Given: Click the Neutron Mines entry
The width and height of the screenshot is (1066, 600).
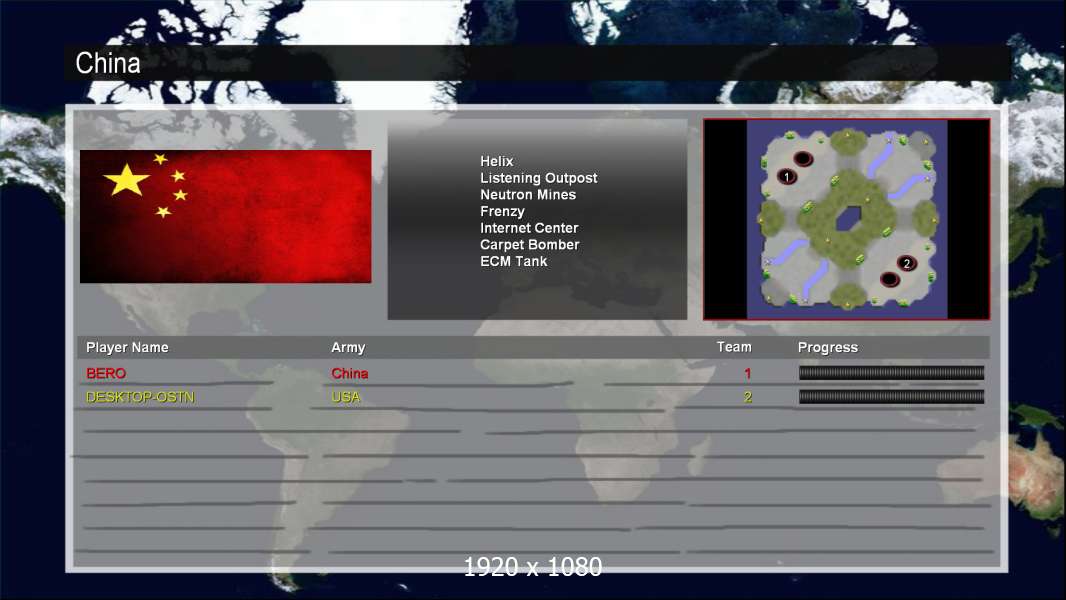Looking at the screenshot, I should click(x=528, y=194).
